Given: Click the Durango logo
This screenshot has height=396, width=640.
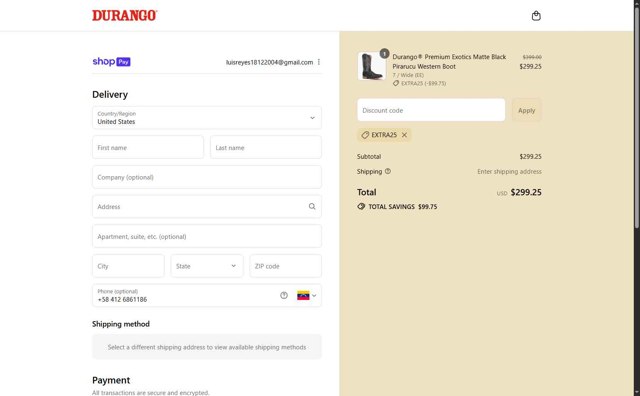Looking at the screenshot, I should click(124, 16).
